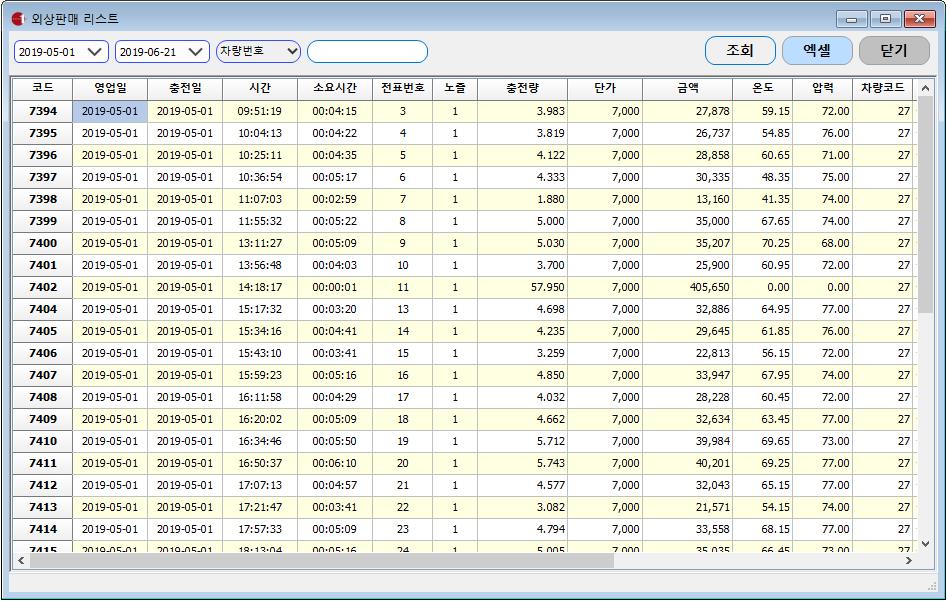Select row code 7398
This screenshot has height=601, width=947.
click(x=43, y=199)
